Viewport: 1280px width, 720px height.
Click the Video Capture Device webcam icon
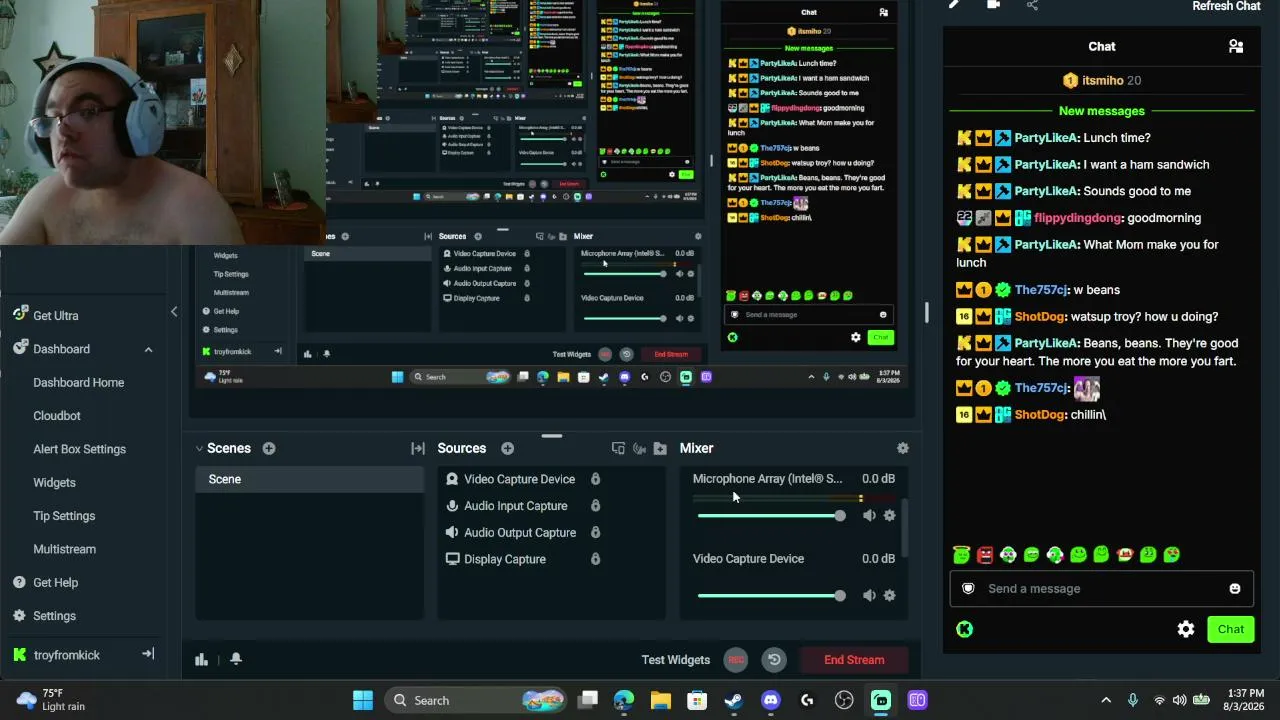point(452,479)
